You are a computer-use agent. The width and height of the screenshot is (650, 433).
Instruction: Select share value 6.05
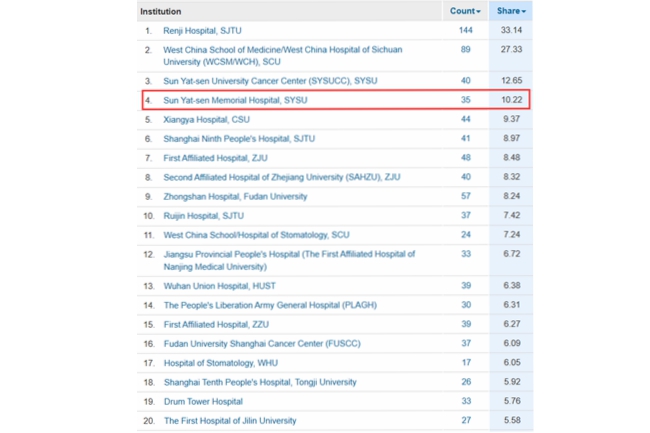click(x=512, y=363)
